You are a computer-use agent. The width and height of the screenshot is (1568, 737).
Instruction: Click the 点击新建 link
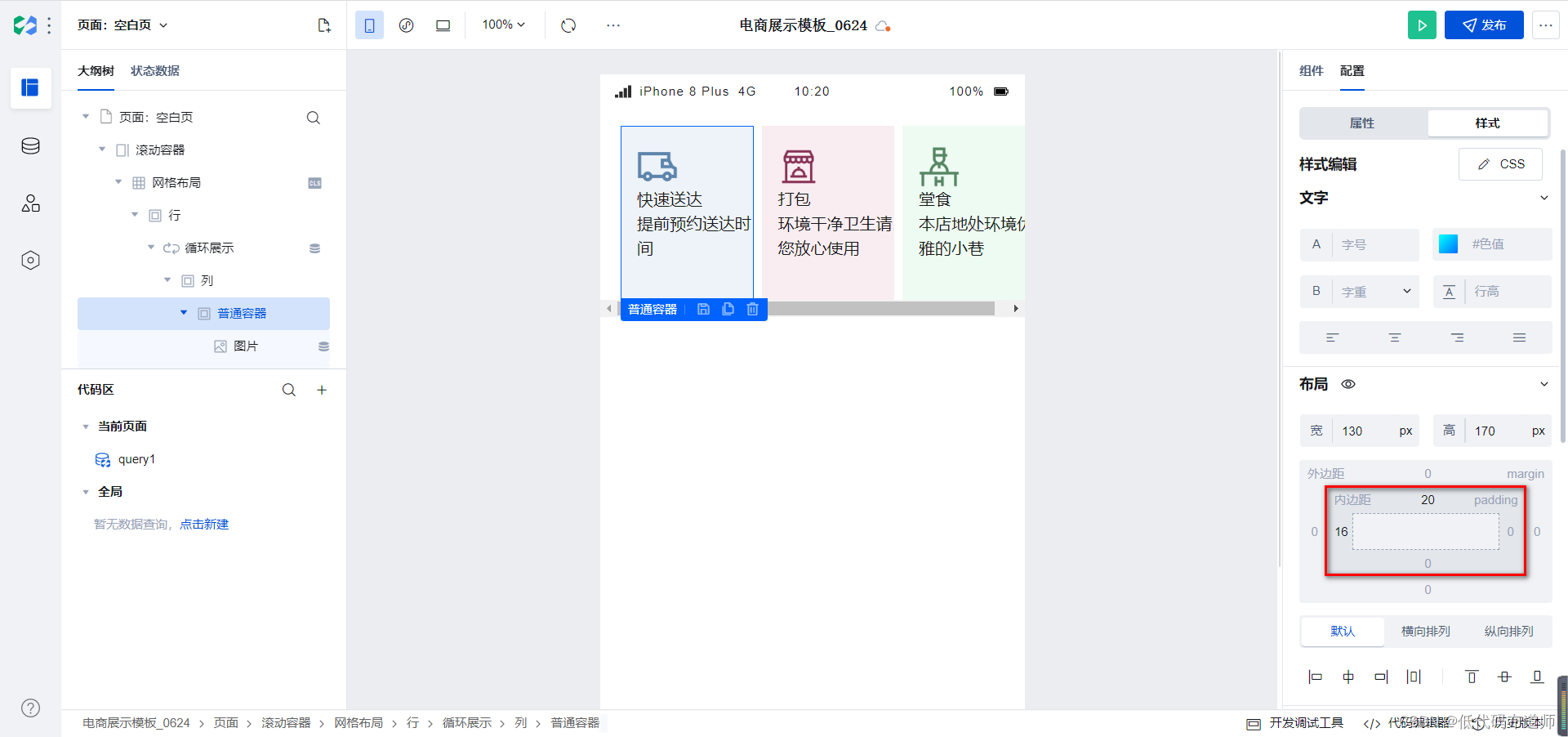point(204,525)
